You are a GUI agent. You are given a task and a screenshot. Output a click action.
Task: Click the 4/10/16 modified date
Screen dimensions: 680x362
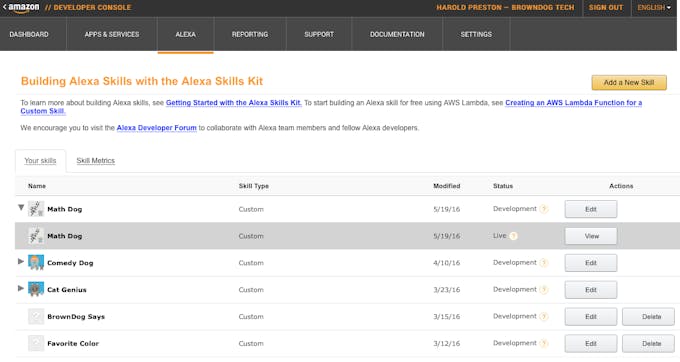coord(447,263)
